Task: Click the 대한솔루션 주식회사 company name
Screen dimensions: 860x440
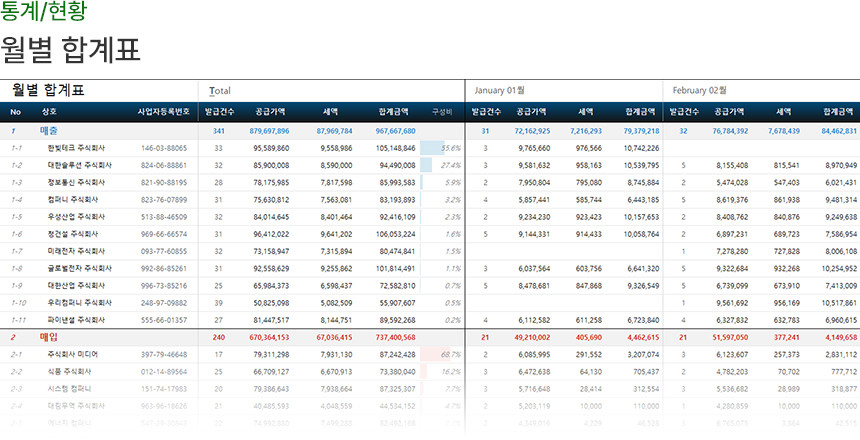Action: pos(84,165)
